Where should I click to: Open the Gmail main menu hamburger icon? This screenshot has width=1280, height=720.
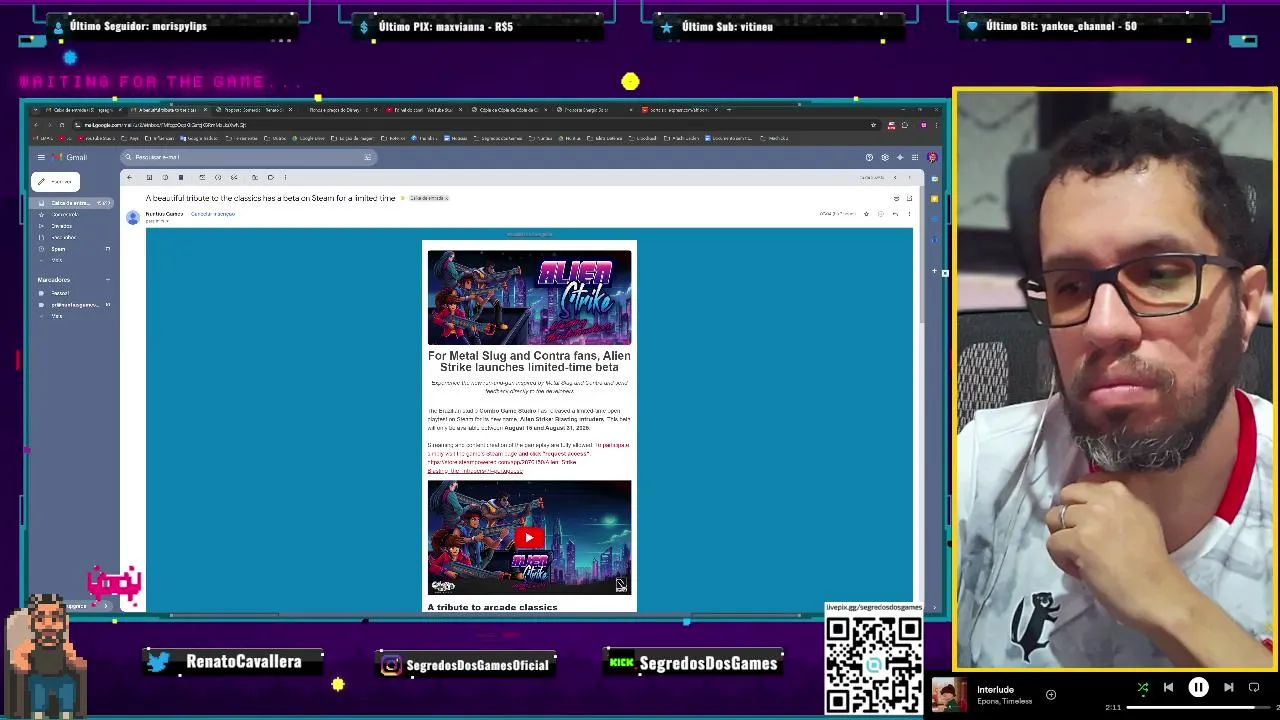pyautogui.click(x=41, y=157)
